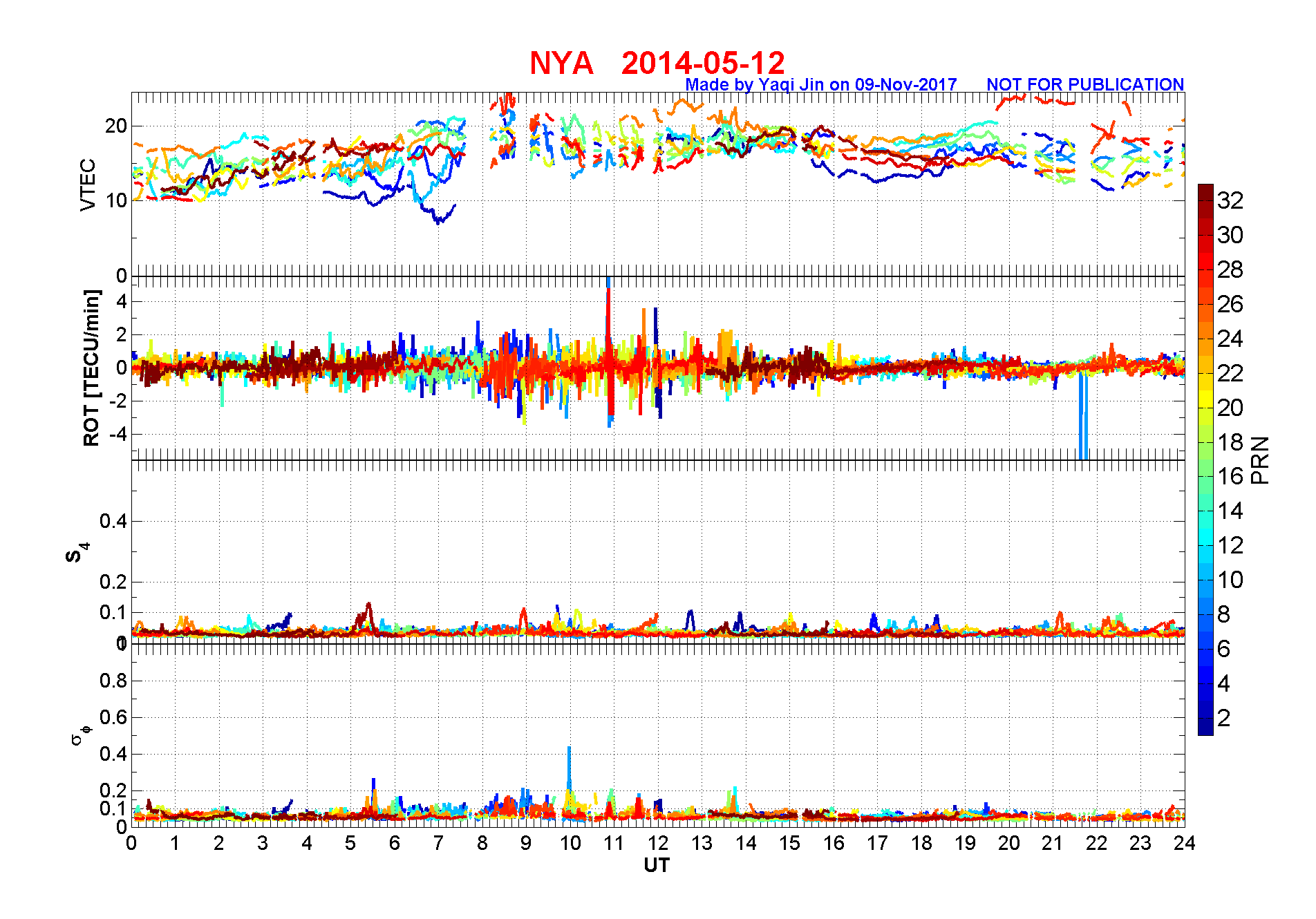Image resolution: width=1316 pixels, height=919 pixels.
Task: Click the dark red top of the PRN colorbar
Action: point(1205,193)
